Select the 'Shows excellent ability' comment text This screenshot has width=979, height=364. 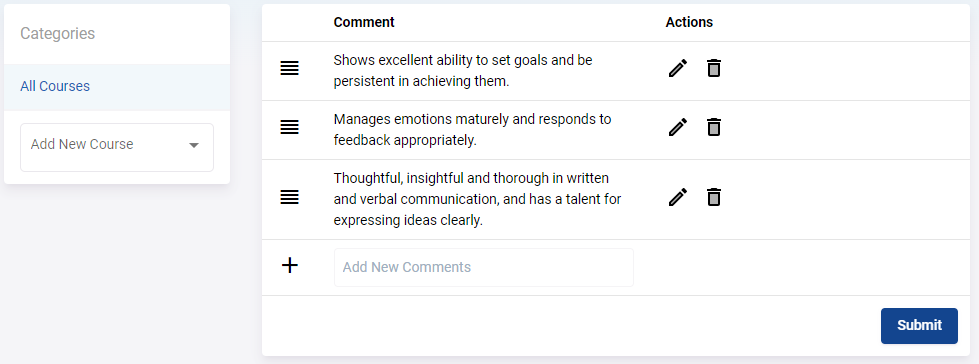click(463, 71)
